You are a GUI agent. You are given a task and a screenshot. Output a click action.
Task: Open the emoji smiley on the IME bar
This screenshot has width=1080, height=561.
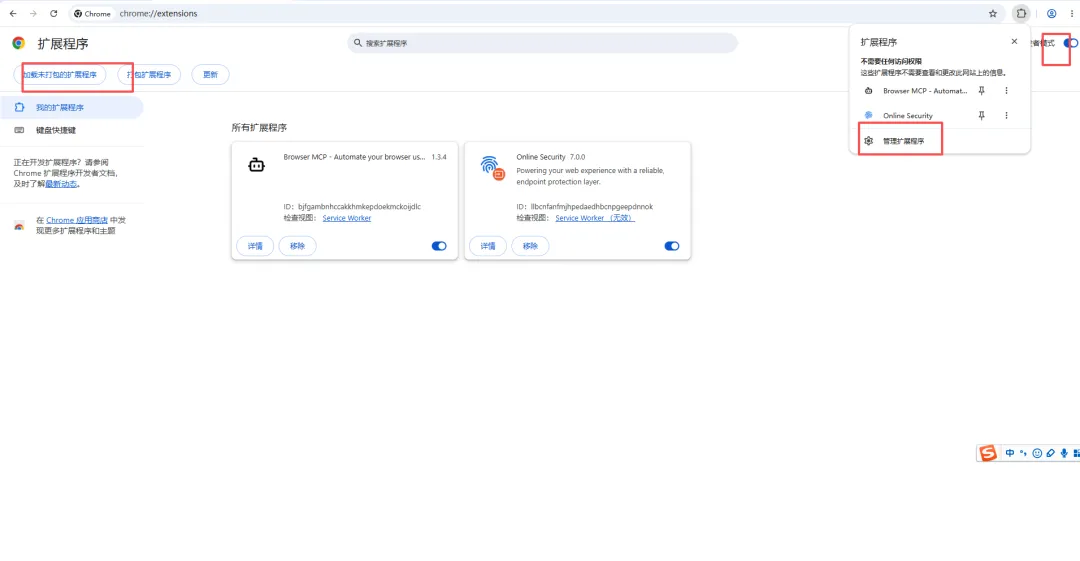tap(1037, 453)
